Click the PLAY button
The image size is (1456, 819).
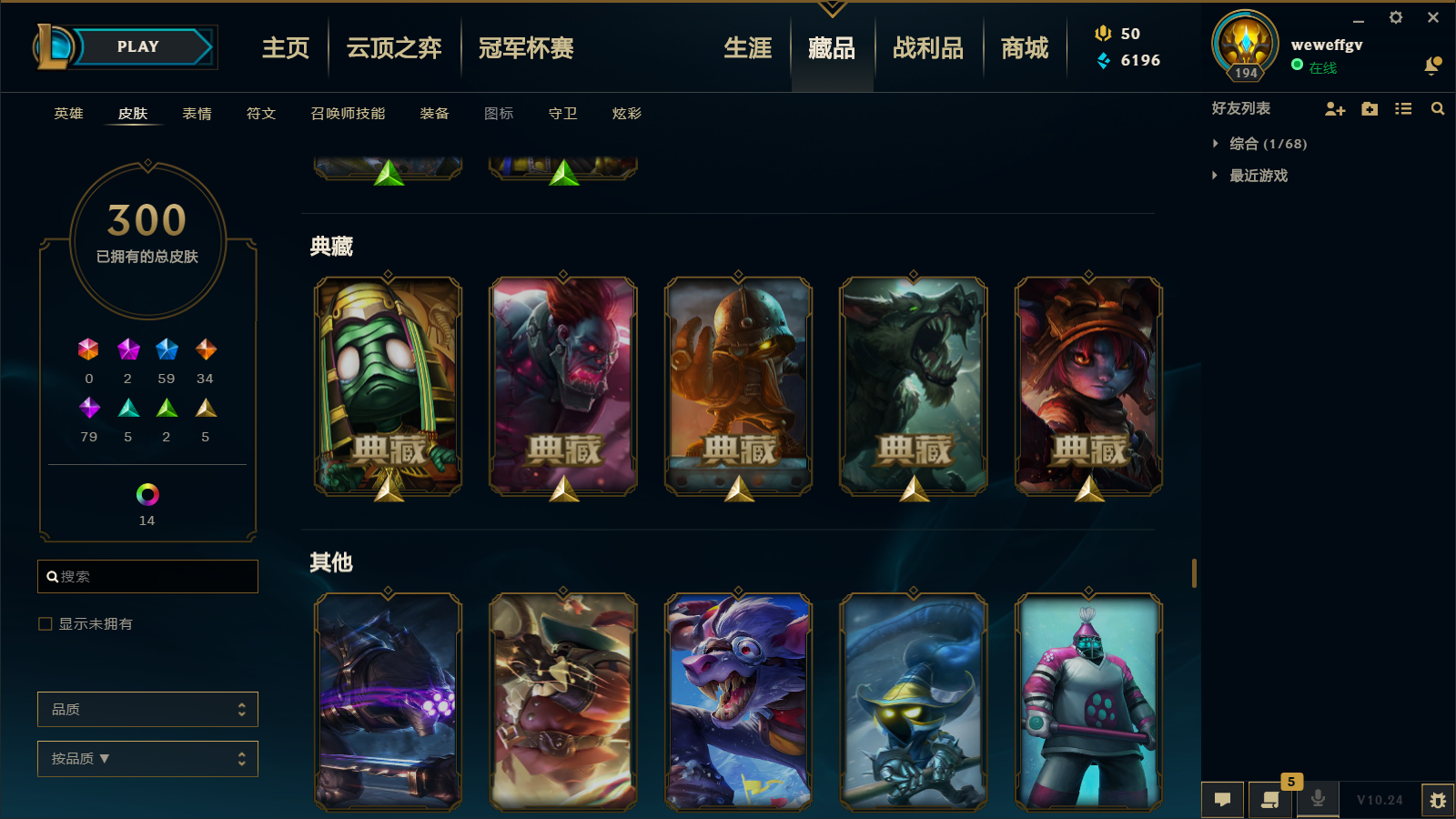click(138, 46)
